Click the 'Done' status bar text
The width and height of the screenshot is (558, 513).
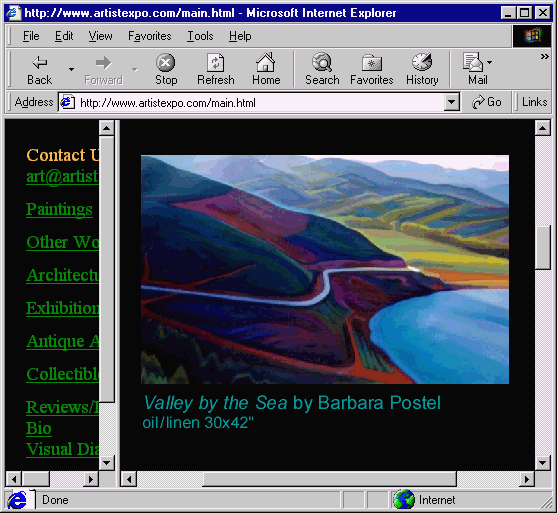click(55, 500)
